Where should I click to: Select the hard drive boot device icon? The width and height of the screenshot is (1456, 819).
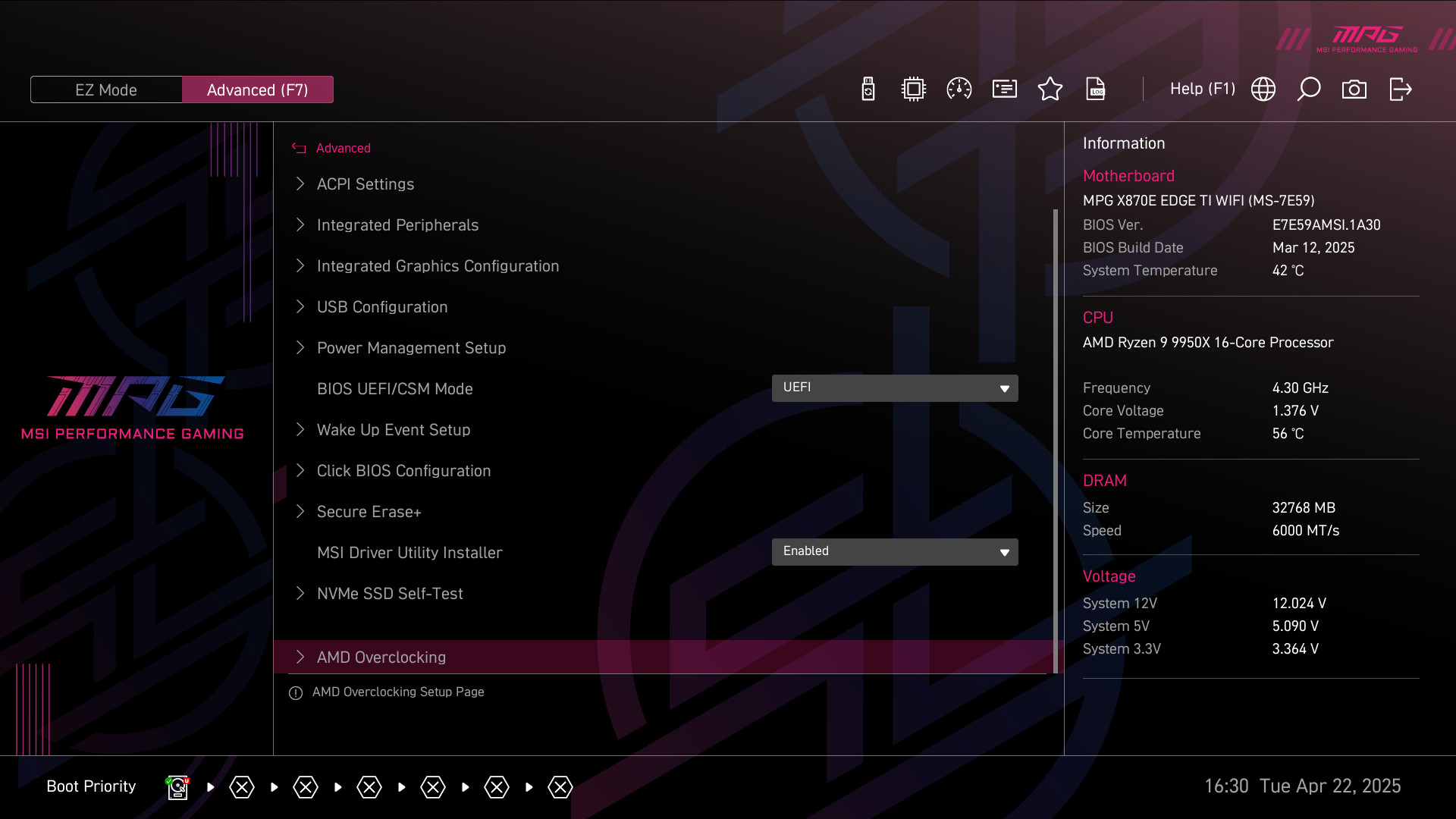177,787
